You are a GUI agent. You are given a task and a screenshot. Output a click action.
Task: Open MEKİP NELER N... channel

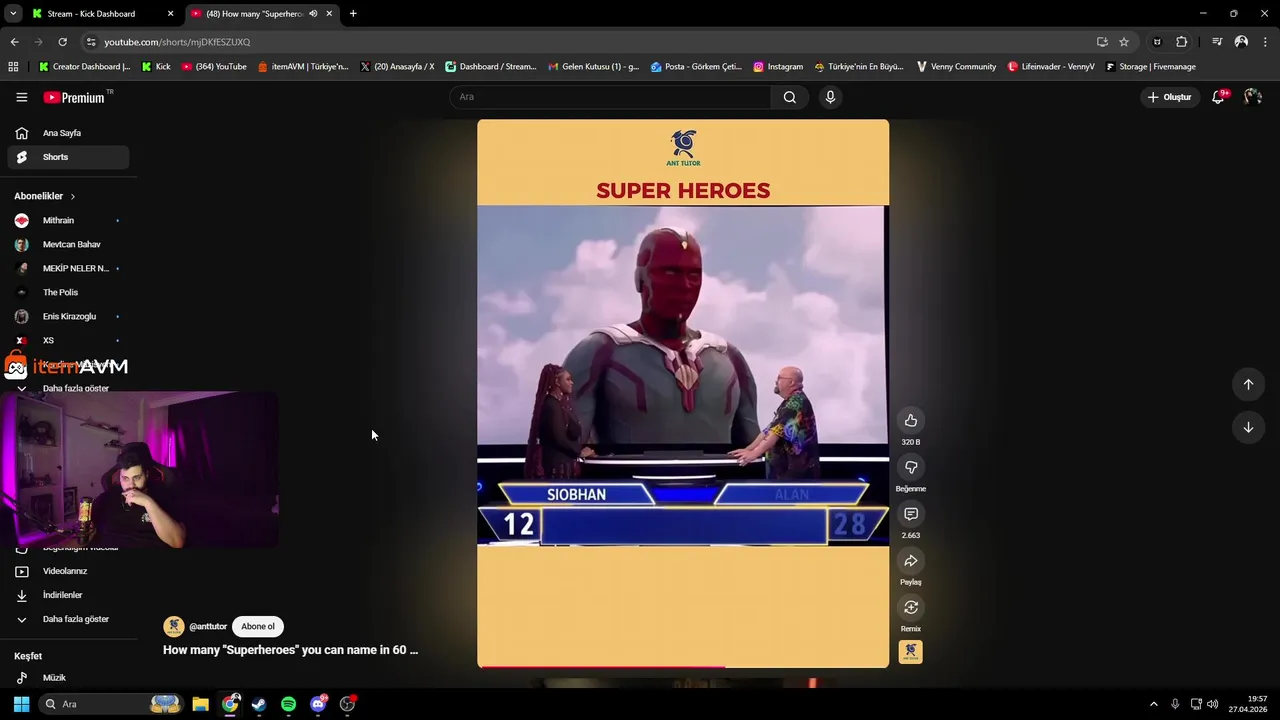coord(68,268)
